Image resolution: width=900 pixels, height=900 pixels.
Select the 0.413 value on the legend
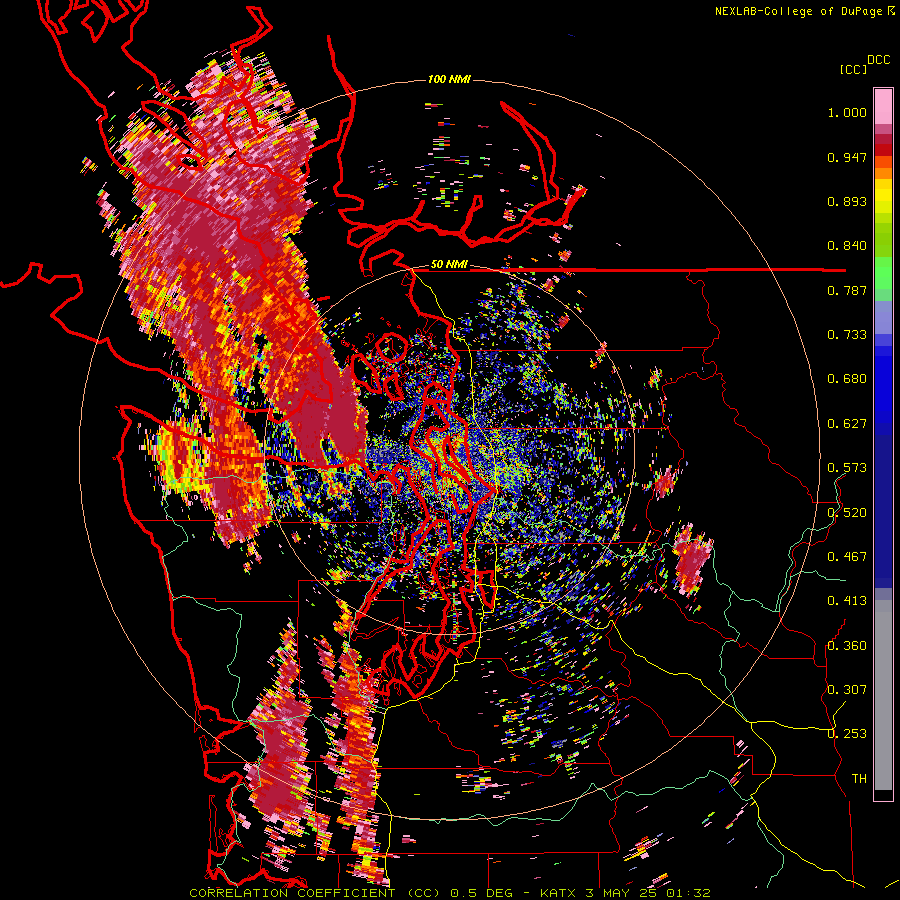847,601
